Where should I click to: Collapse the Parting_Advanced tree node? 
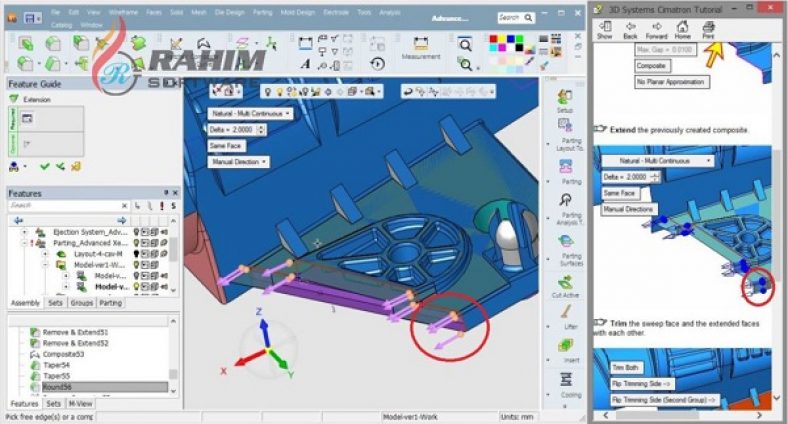[24, 243]
